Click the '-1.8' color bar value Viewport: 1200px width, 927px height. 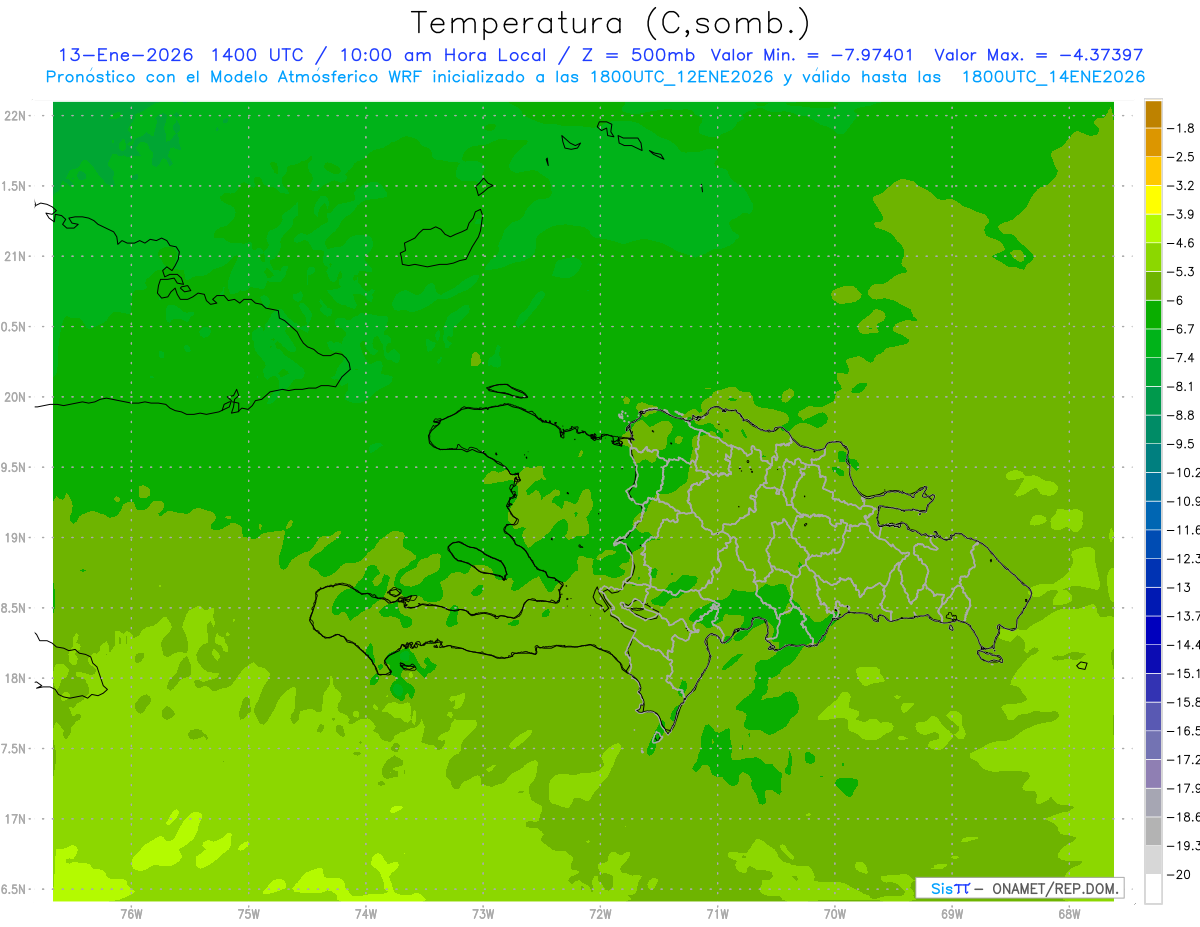[1181, 129]
